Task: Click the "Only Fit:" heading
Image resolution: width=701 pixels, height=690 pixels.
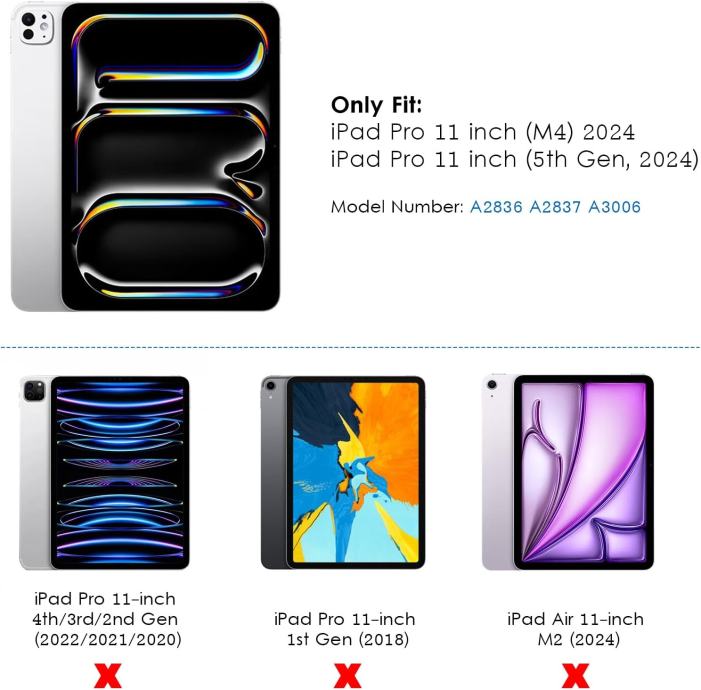Action: (376, 106)
